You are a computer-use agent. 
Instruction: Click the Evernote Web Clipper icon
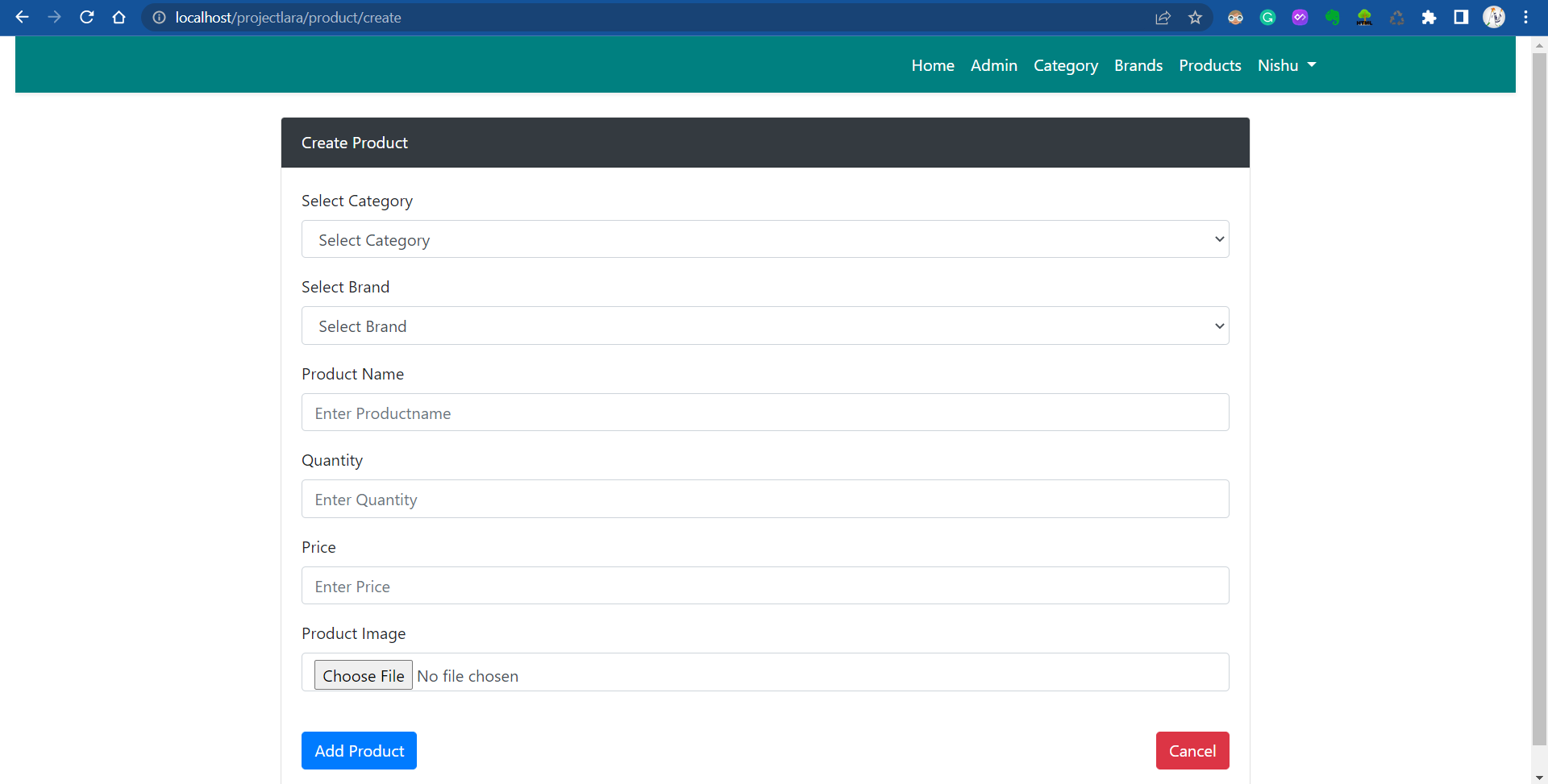coord(1333,17)
